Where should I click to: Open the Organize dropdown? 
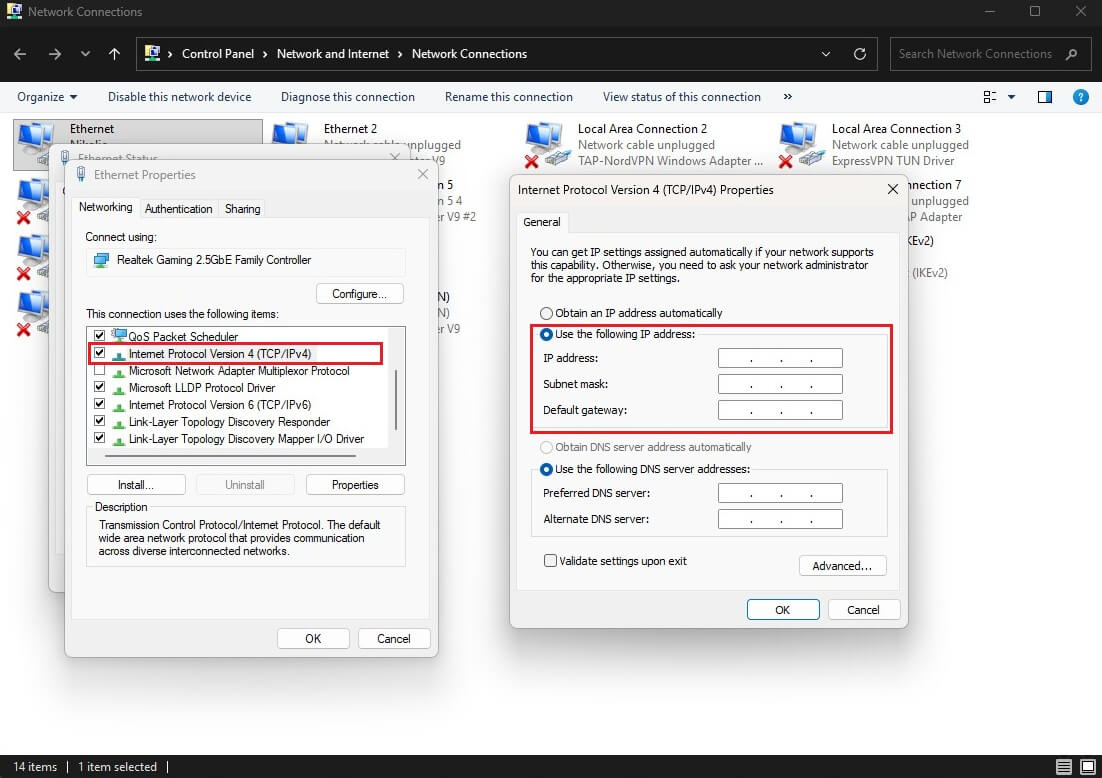point(46,96)
